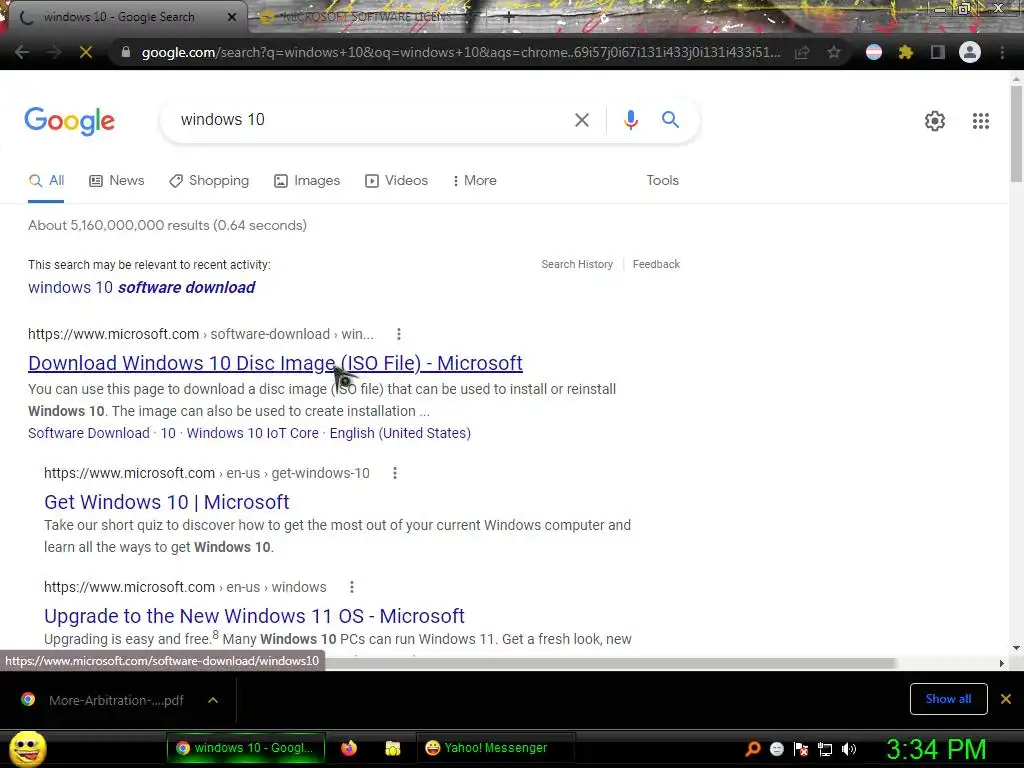
Task: Open options dots for get-windows-10 result
Action: pyautogui.click(x=394, y=473)
